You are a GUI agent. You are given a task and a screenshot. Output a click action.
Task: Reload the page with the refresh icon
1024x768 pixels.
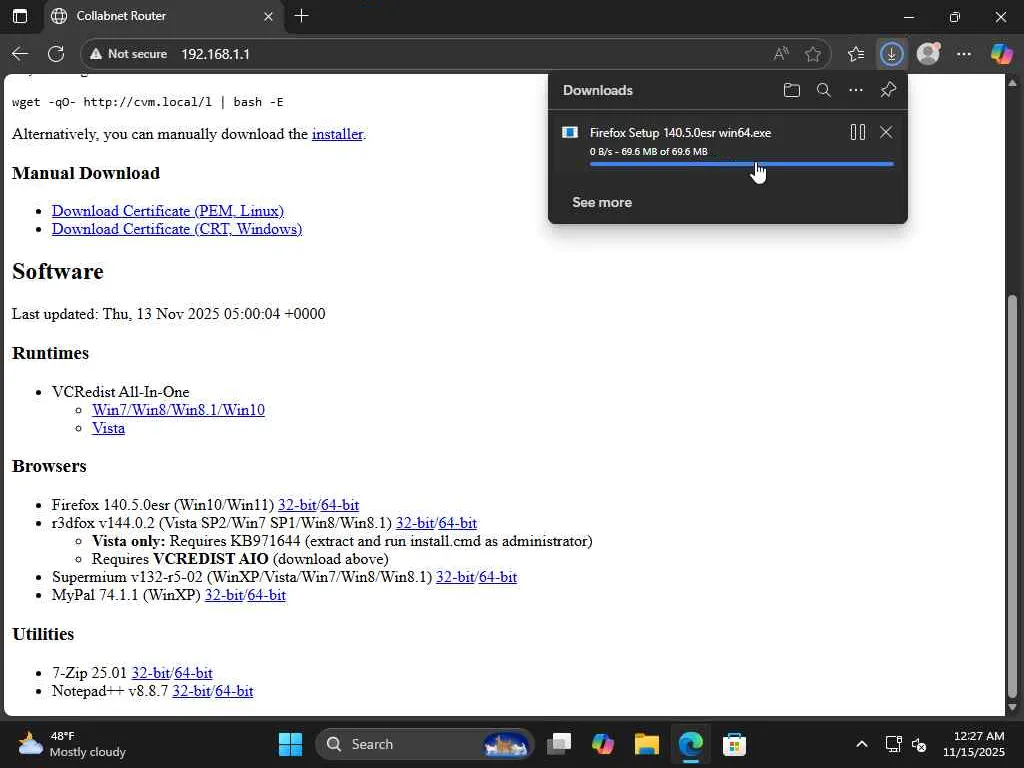click(56, 54)
